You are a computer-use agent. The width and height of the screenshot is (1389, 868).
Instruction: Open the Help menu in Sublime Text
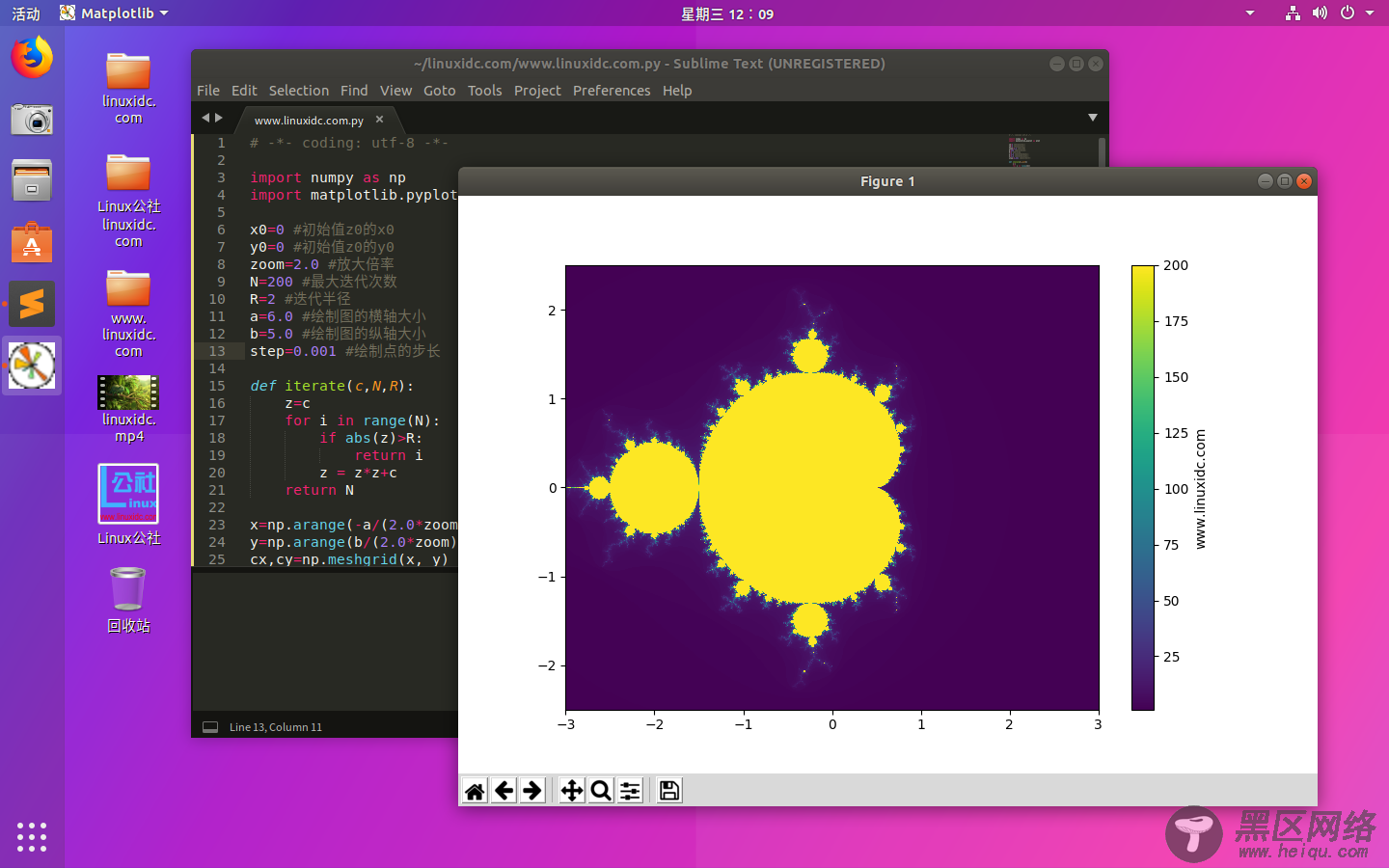click(x=677, y=91)
